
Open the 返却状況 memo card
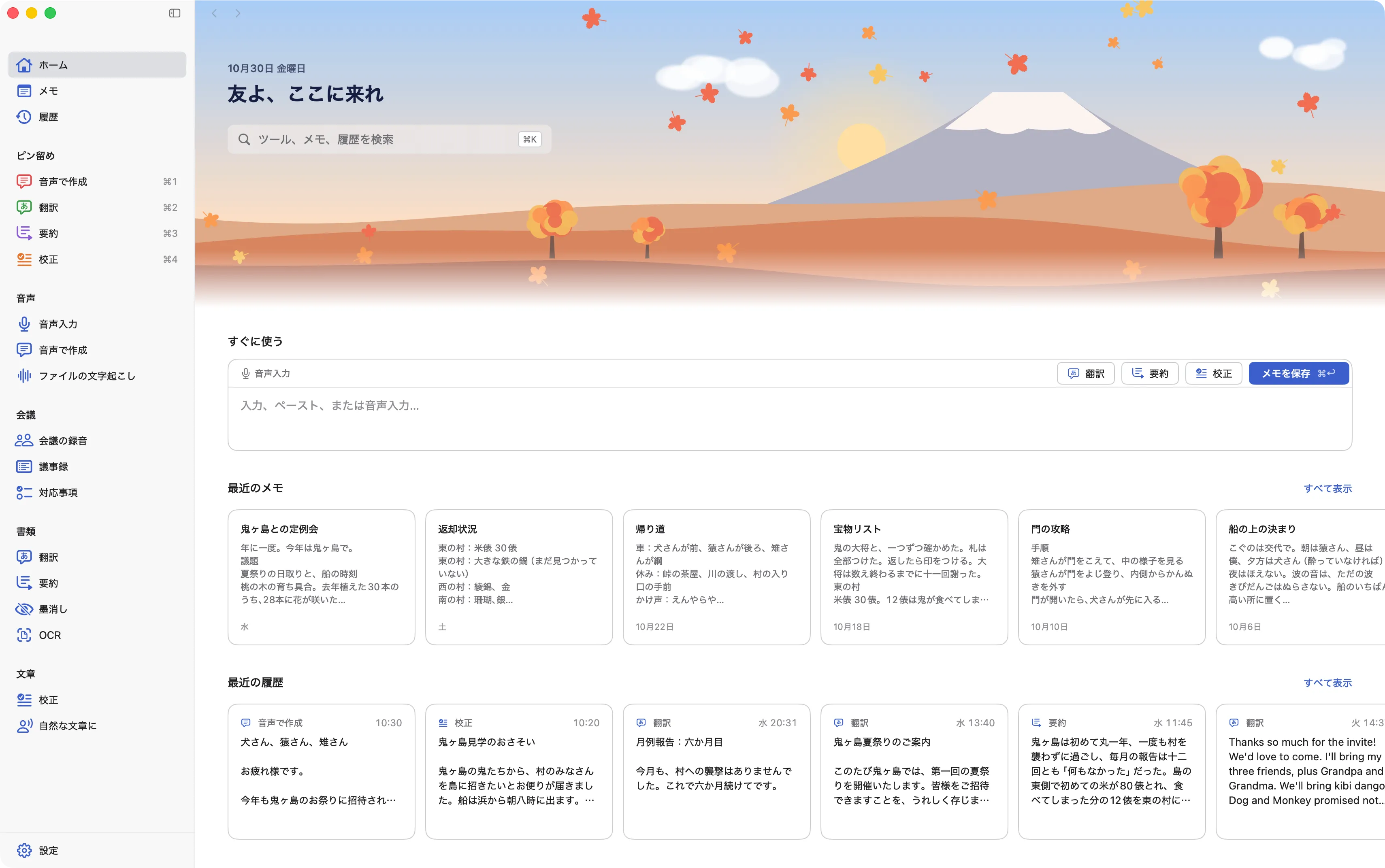[518, 577]
